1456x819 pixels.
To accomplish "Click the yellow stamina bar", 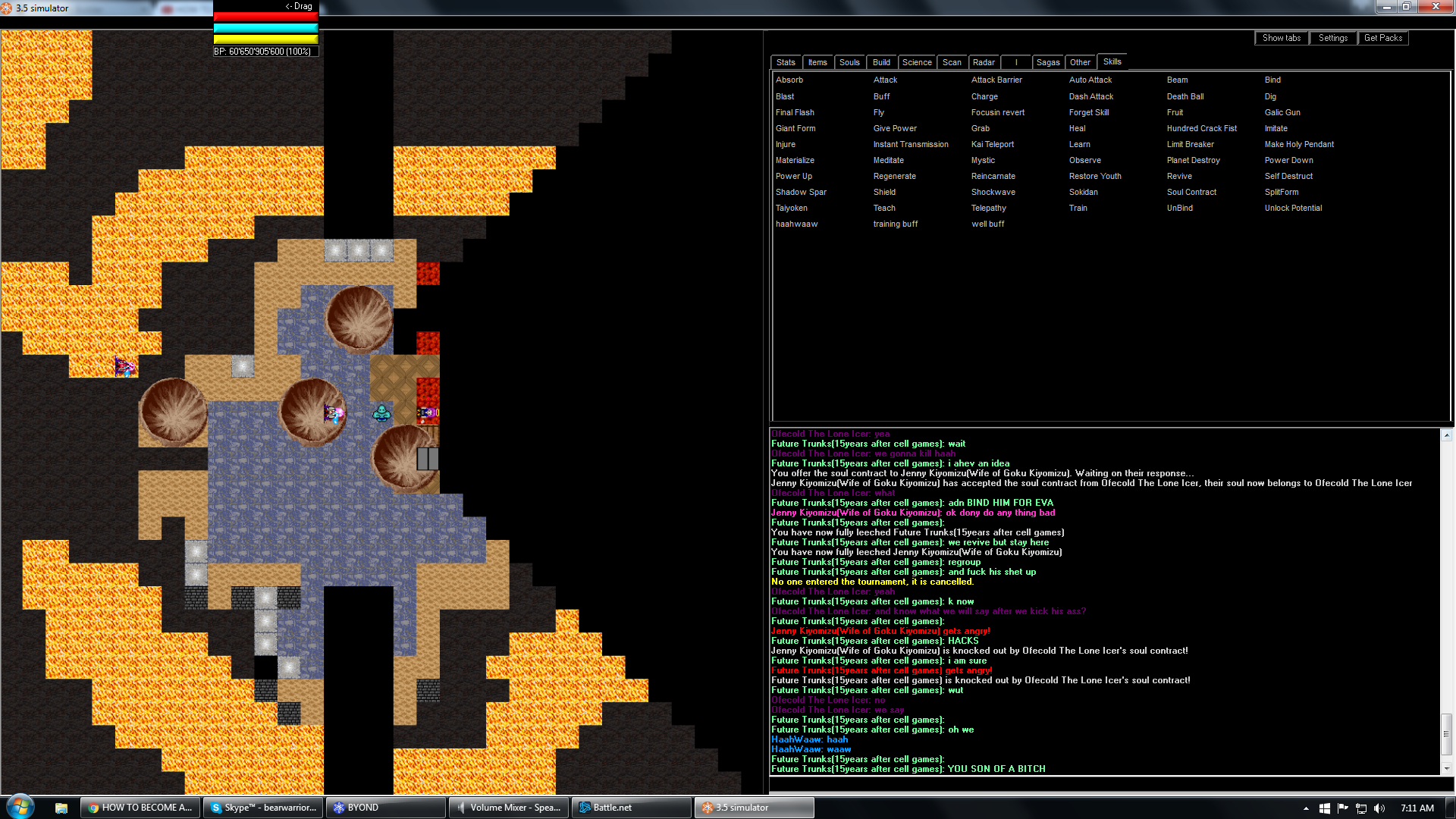I will click(265, 39).
